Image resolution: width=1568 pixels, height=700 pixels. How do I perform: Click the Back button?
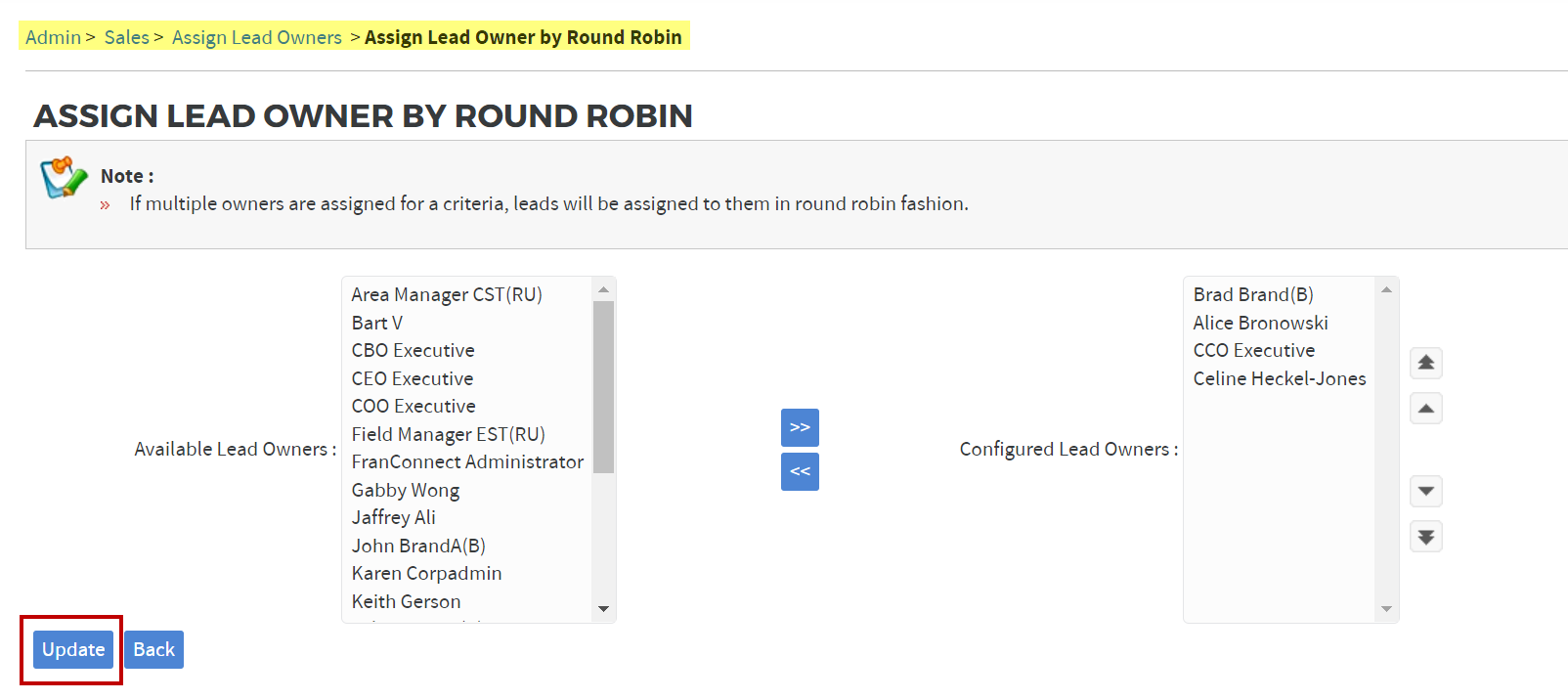coord(153,650)
